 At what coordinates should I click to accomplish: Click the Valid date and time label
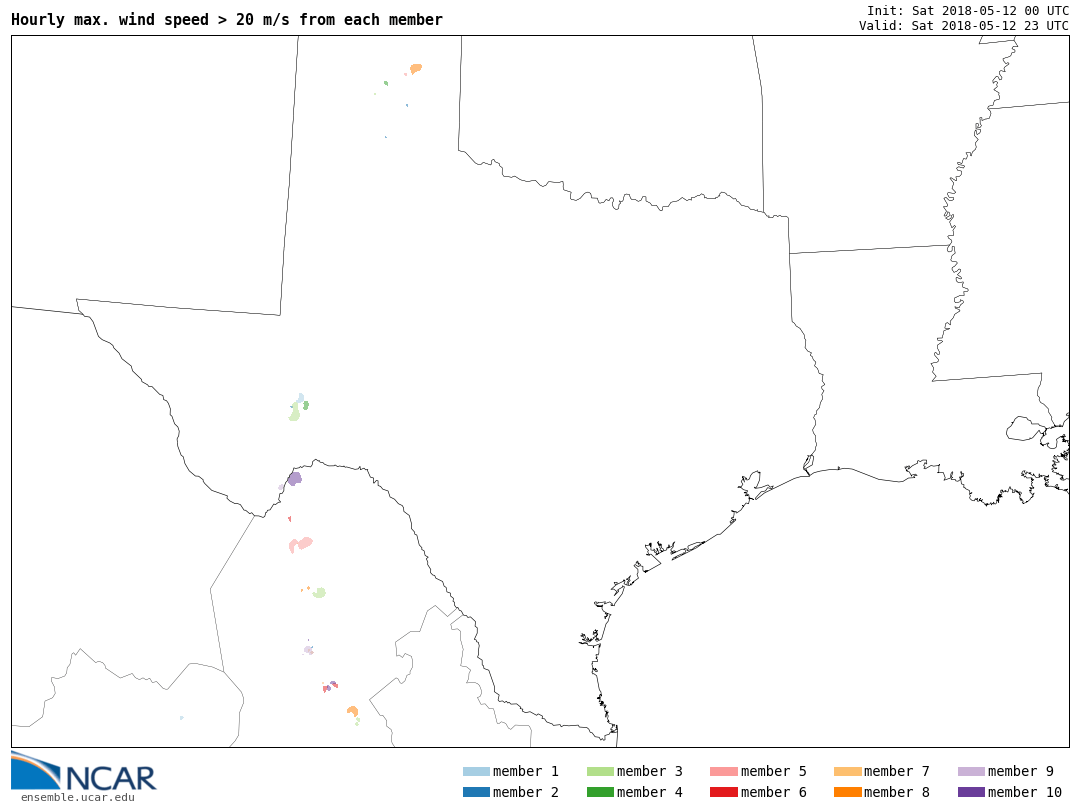click(x=964, y=25)
